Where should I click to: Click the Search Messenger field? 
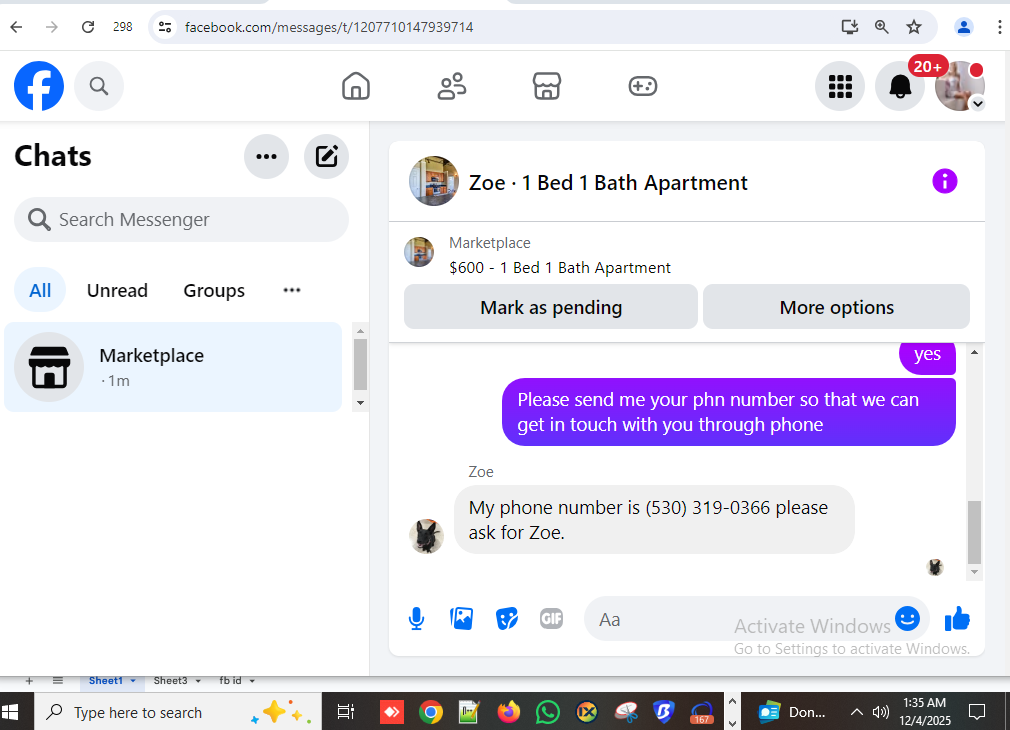[x=182, y=220]
